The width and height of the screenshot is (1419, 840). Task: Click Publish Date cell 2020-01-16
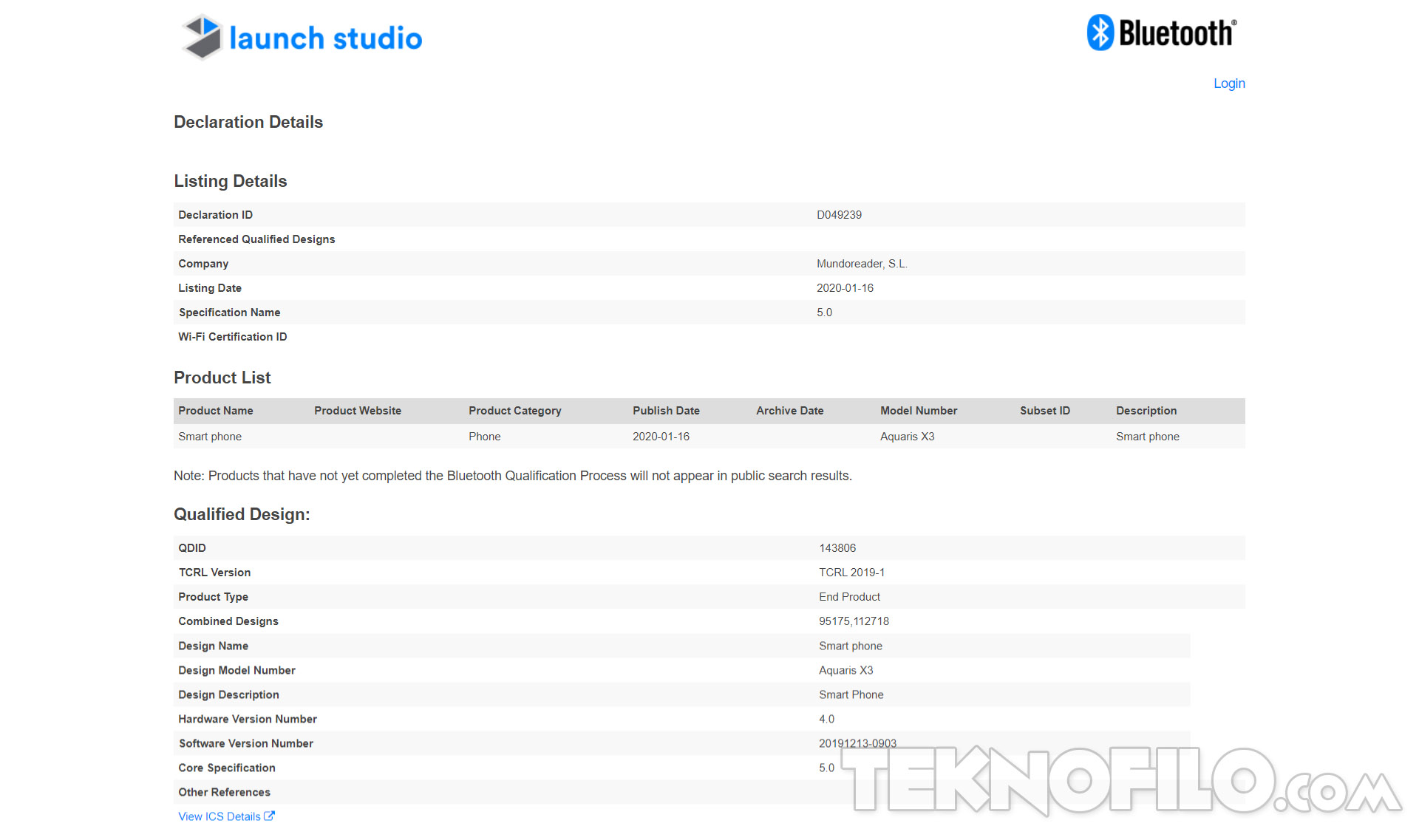661,437
